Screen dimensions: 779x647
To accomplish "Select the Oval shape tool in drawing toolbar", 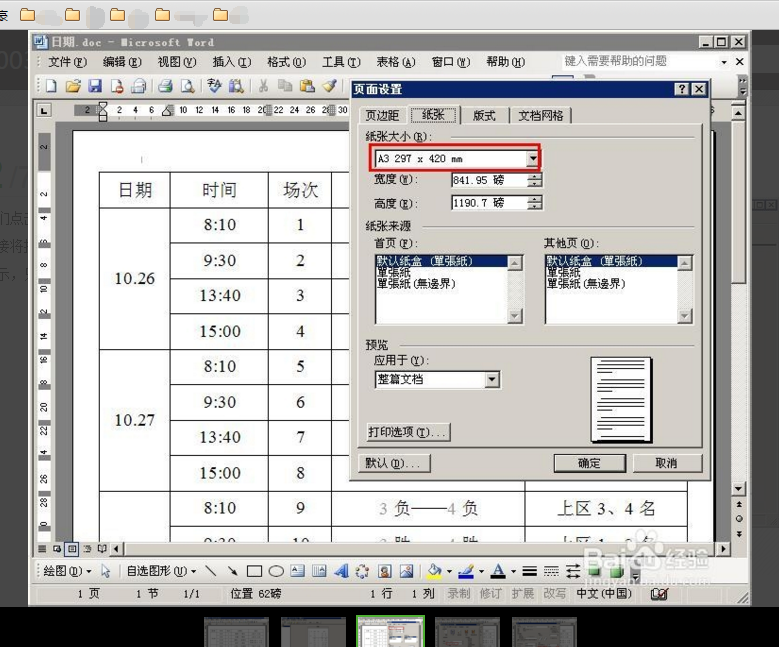I will 275,572.
